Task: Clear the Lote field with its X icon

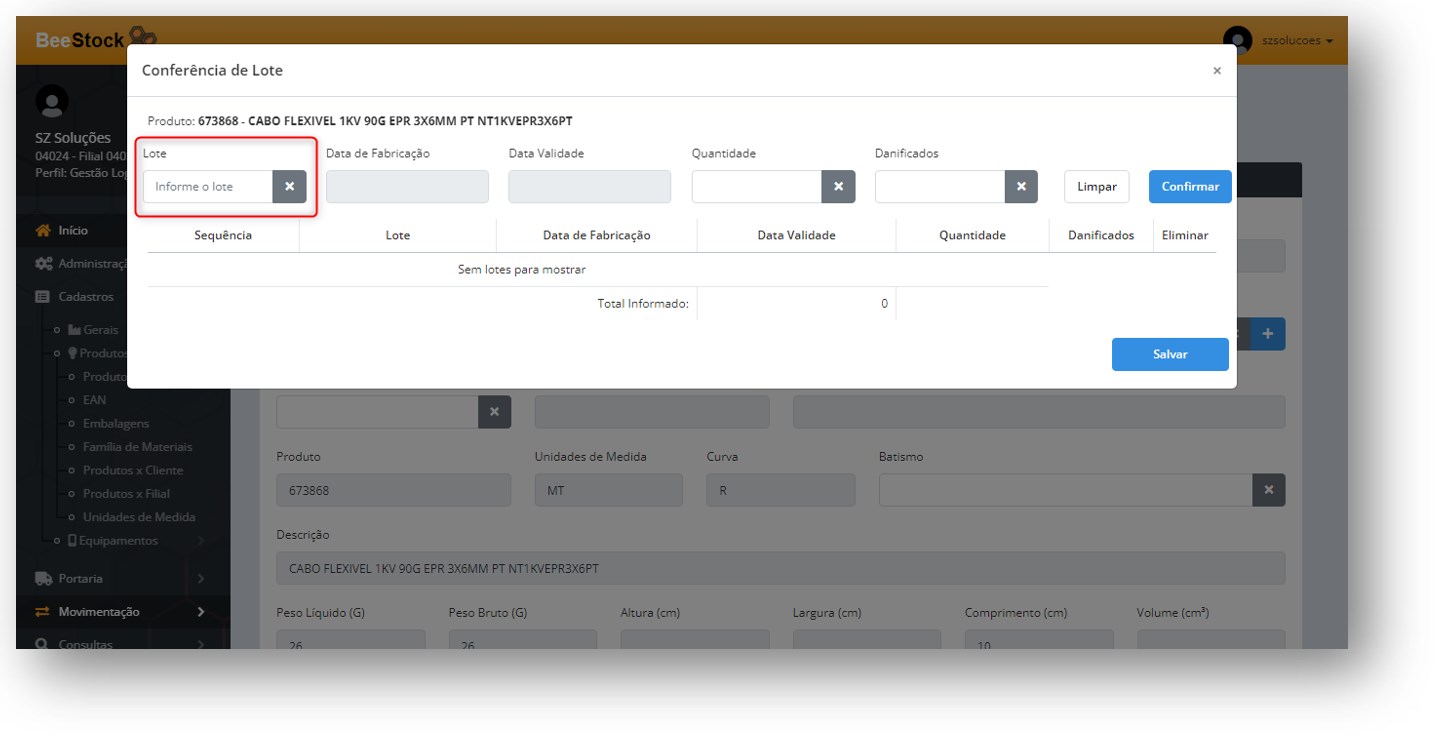Action: 289,187
